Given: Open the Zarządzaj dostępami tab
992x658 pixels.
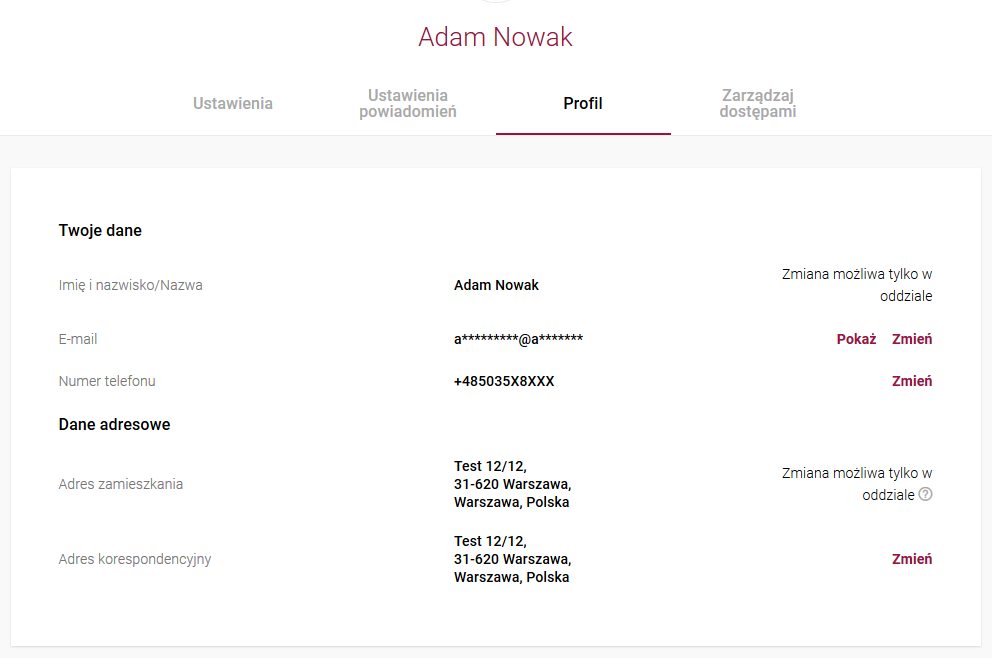Looking at the screenshot, I should [x=758, y=103].
